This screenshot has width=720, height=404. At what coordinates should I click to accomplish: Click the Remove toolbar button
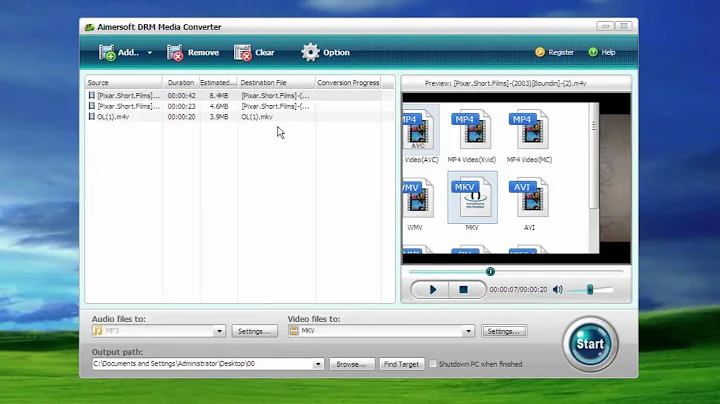coord(193,53)
